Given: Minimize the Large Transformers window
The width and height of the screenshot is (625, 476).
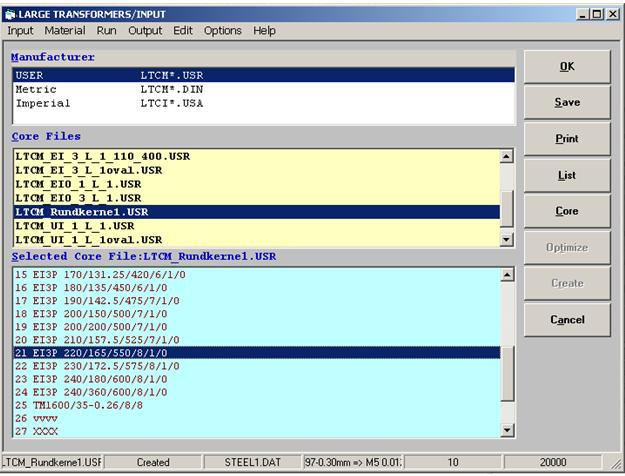Looking at the screenshot, I should (582, 15).
